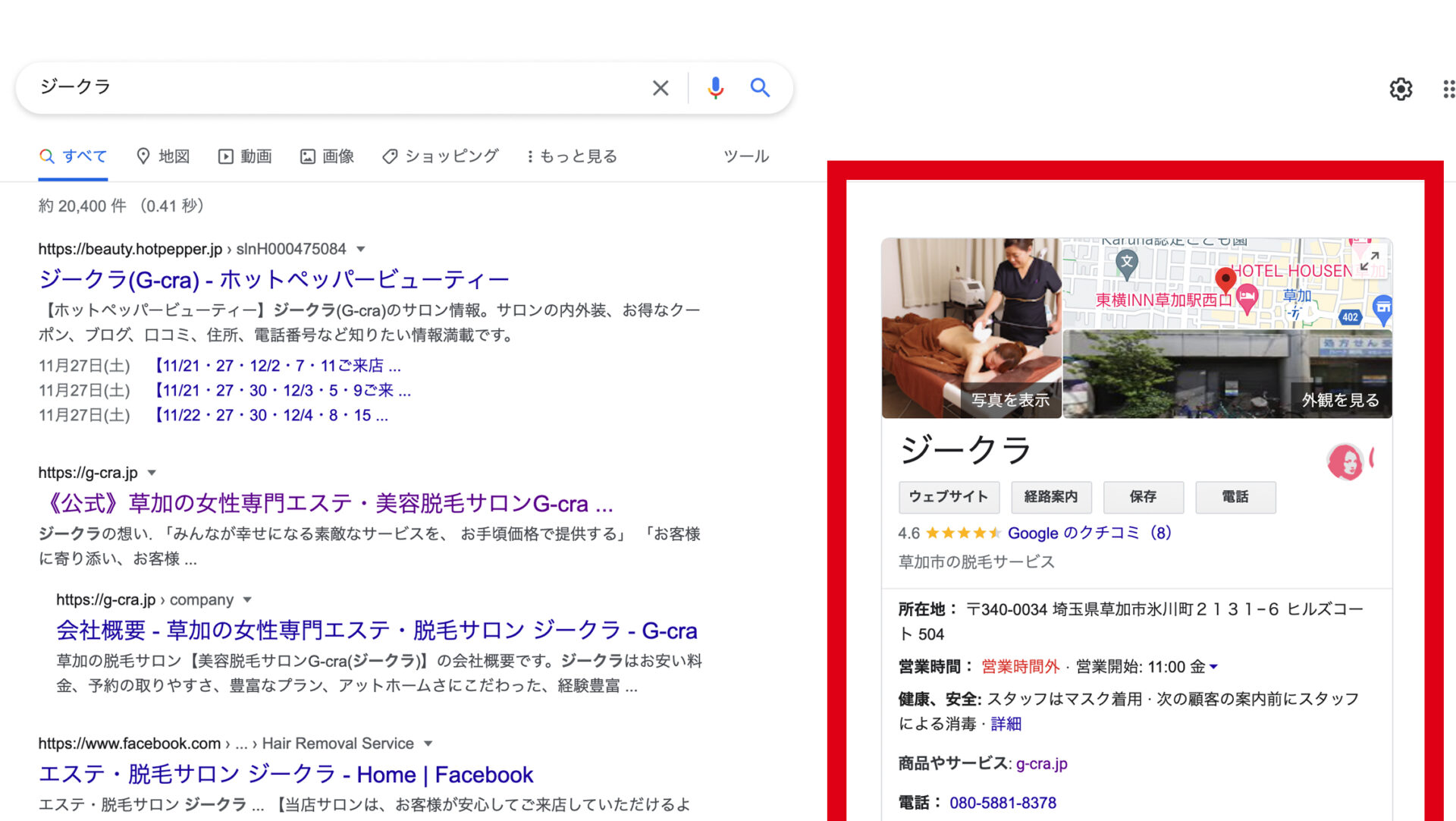Open the エステ・脱毛サロン ジークラ Facebook result

[286, 775]
